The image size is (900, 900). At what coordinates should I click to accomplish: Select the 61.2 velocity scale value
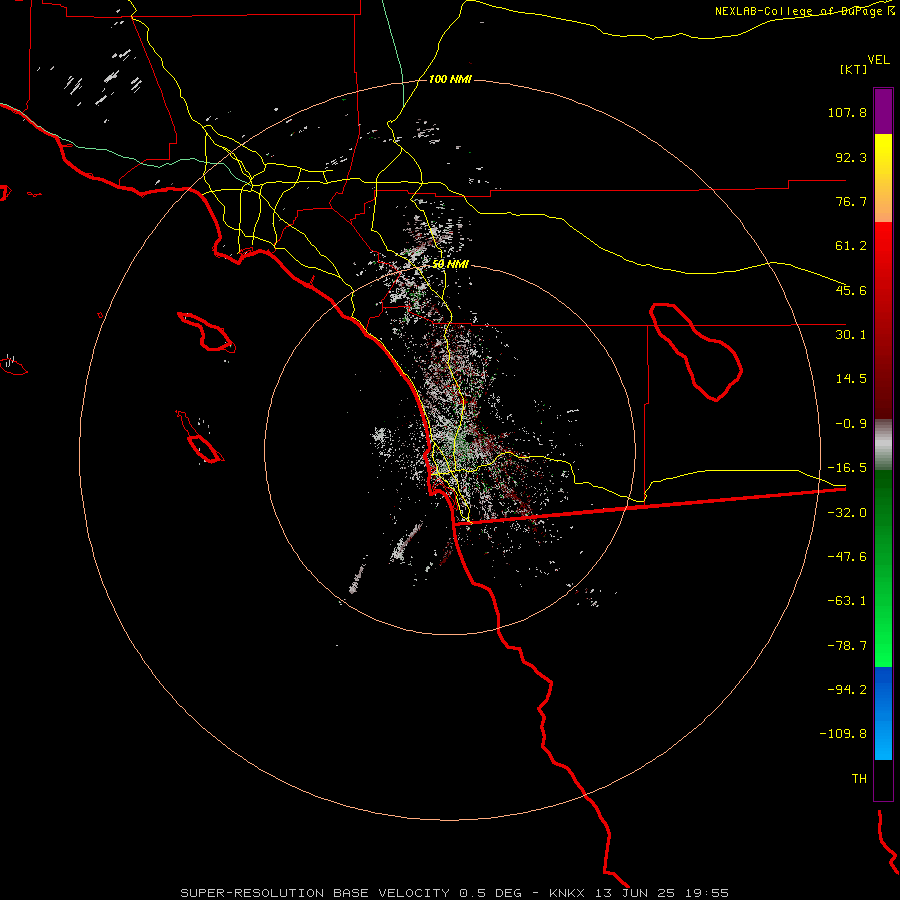pyautogui.click(x=851, y=246)
